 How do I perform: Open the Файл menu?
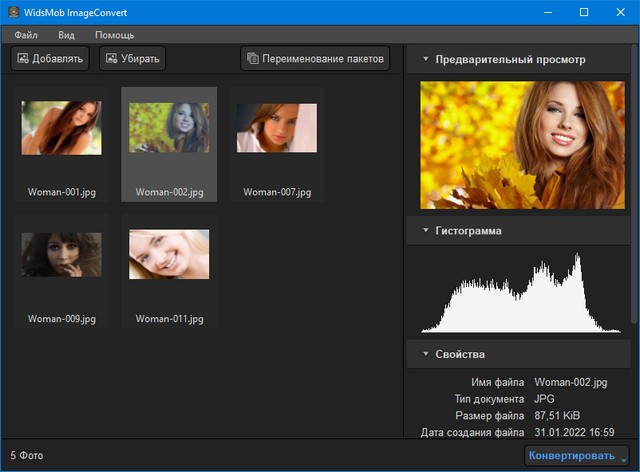26,35
